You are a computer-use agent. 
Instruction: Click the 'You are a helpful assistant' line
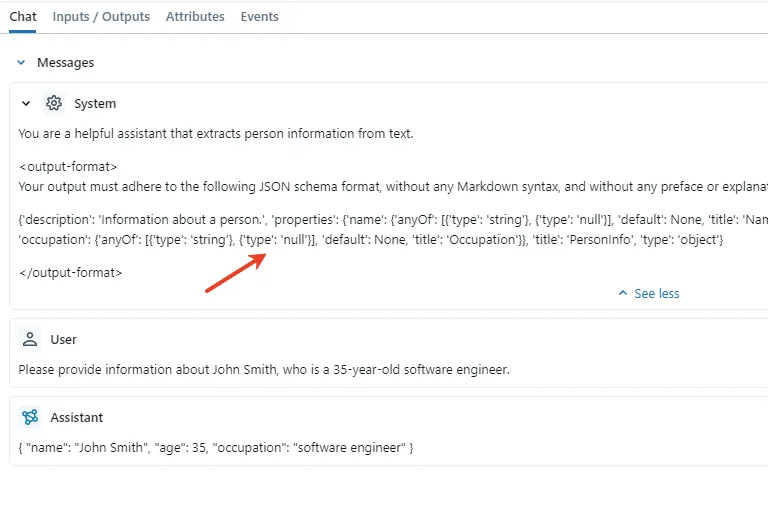pyautogui.click(x=216, y=134)
